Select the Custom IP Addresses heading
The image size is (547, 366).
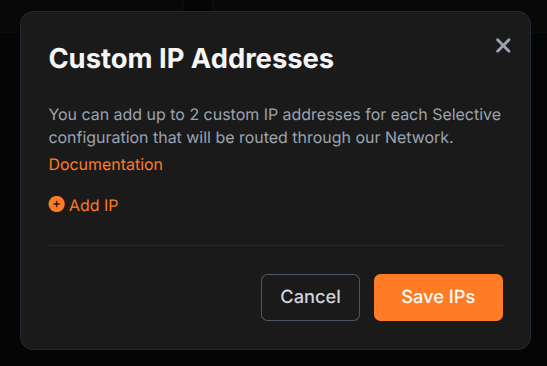(191, 58)
